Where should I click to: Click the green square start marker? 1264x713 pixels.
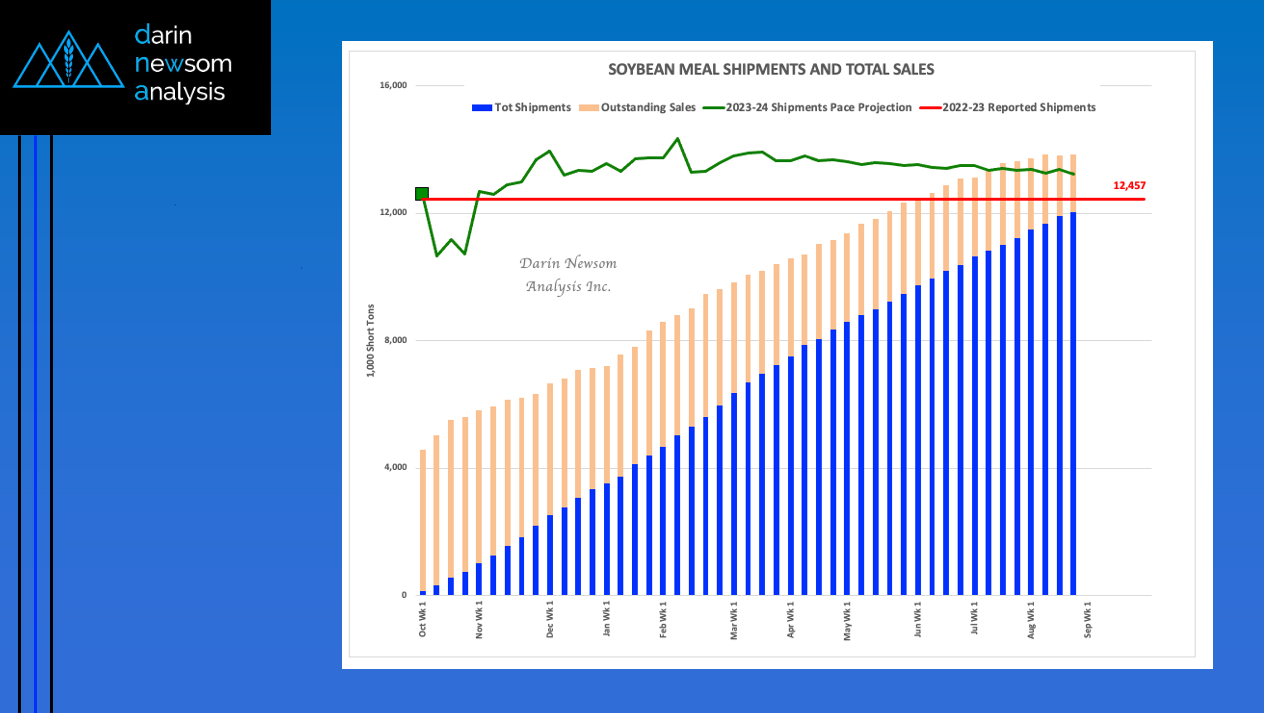coord(422,194)
